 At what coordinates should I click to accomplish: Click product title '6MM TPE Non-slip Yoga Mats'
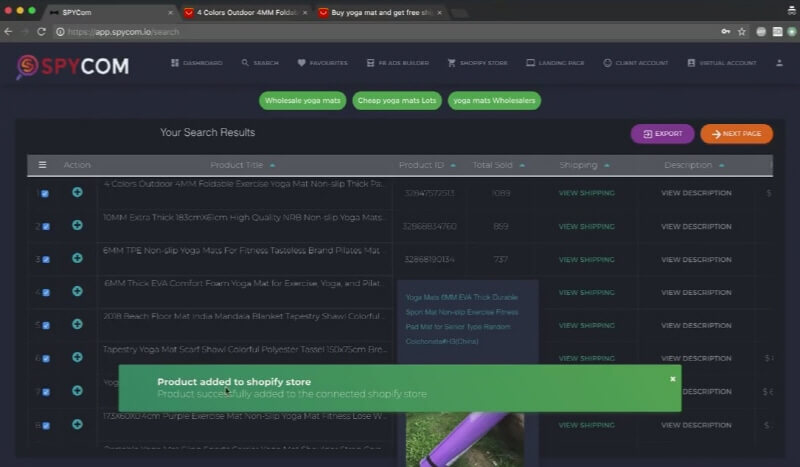pyautogui.click(x=241, y=251)
